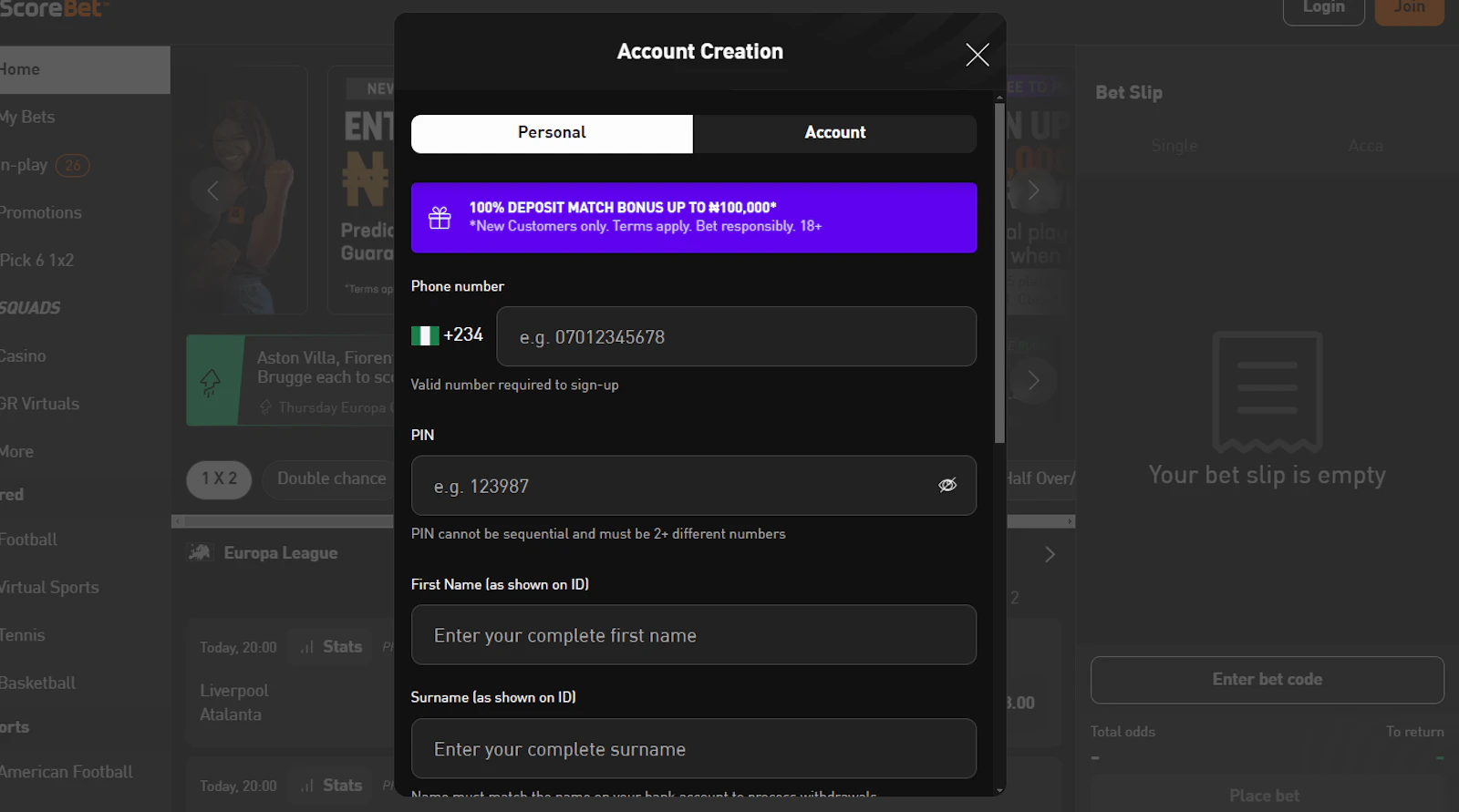Close the Account Creation dialog
This screenshot has width=1459, height=812.
pos(977,55)
